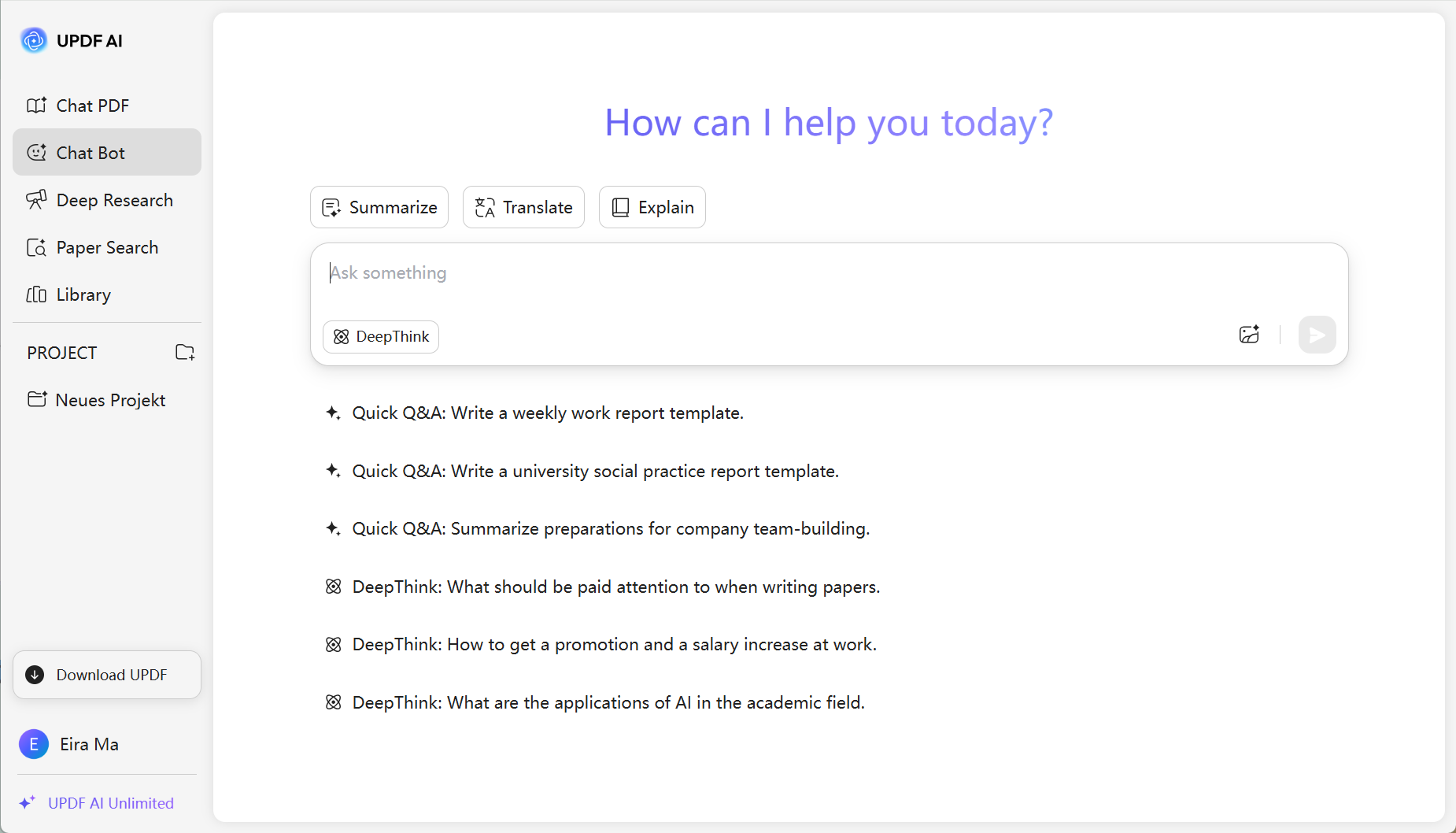Select Chat Bot in the sidebar

pos(107,152)
